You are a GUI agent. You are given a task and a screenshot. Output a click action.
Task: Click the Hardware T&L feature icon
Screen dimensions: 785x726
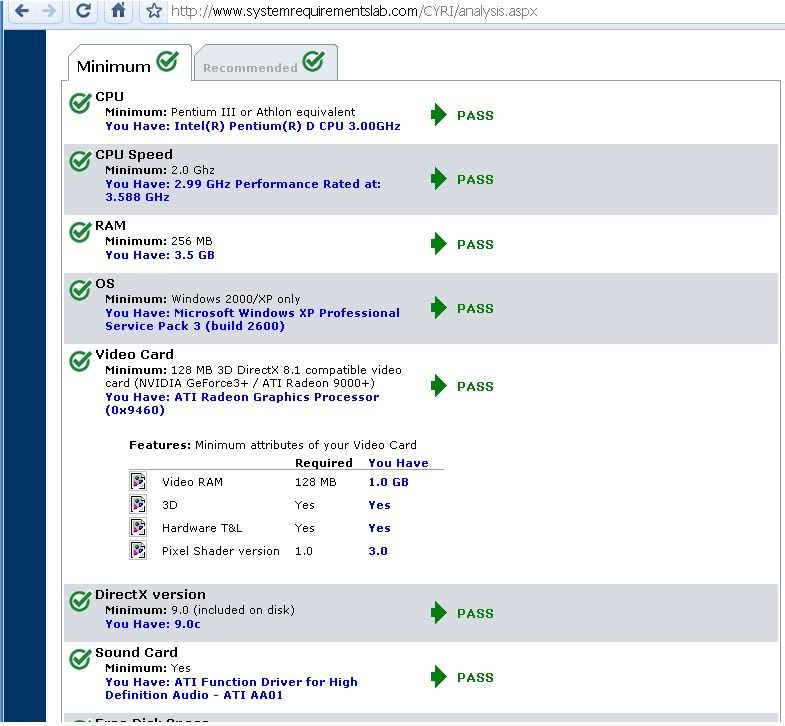point(138,527)
